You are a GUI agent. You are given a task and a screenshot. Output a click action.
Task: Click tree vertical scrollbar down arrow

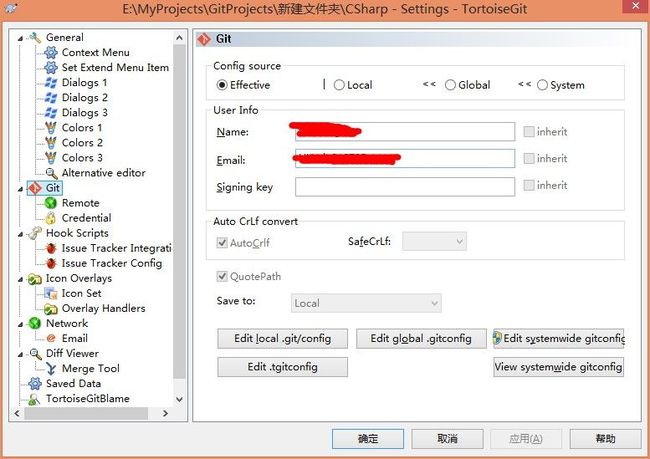point(179,399)
